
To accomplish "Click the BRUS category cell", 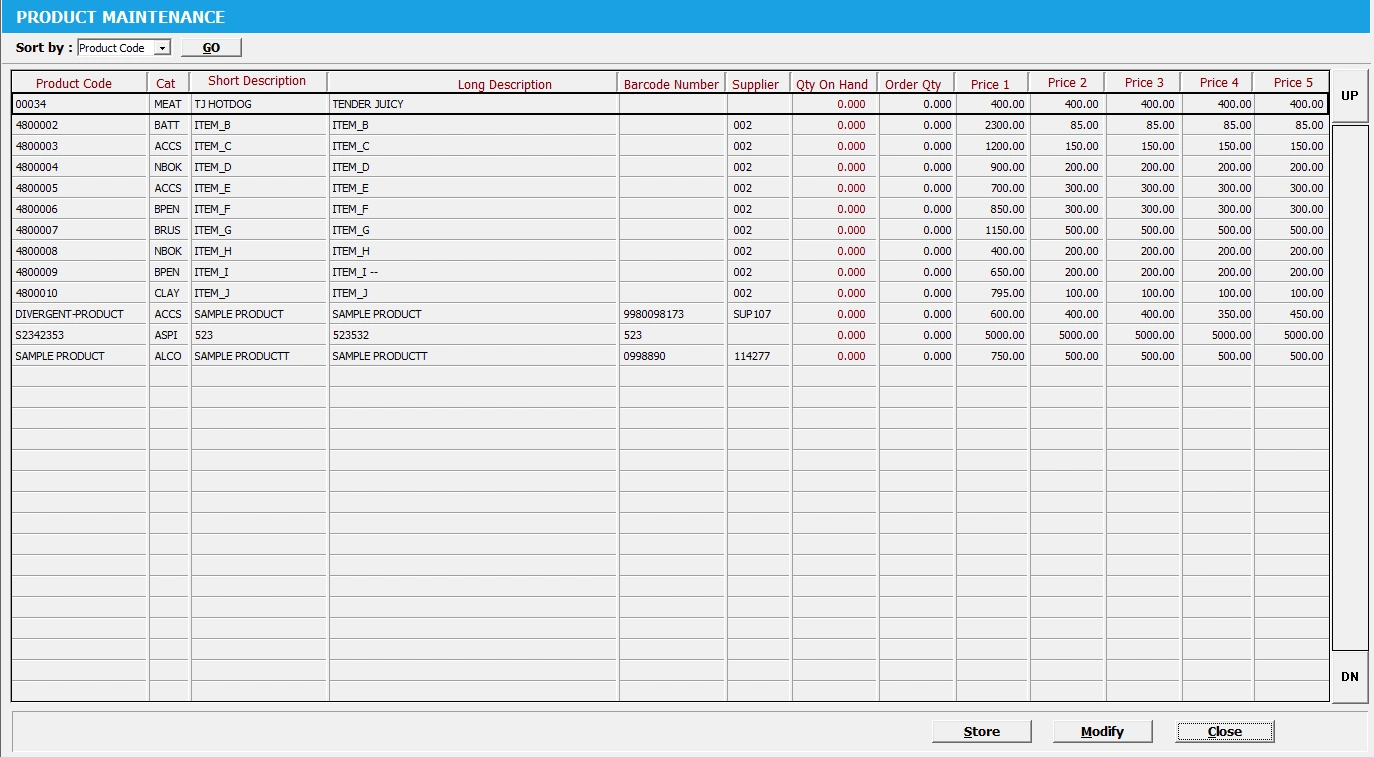I will point(169,230).
